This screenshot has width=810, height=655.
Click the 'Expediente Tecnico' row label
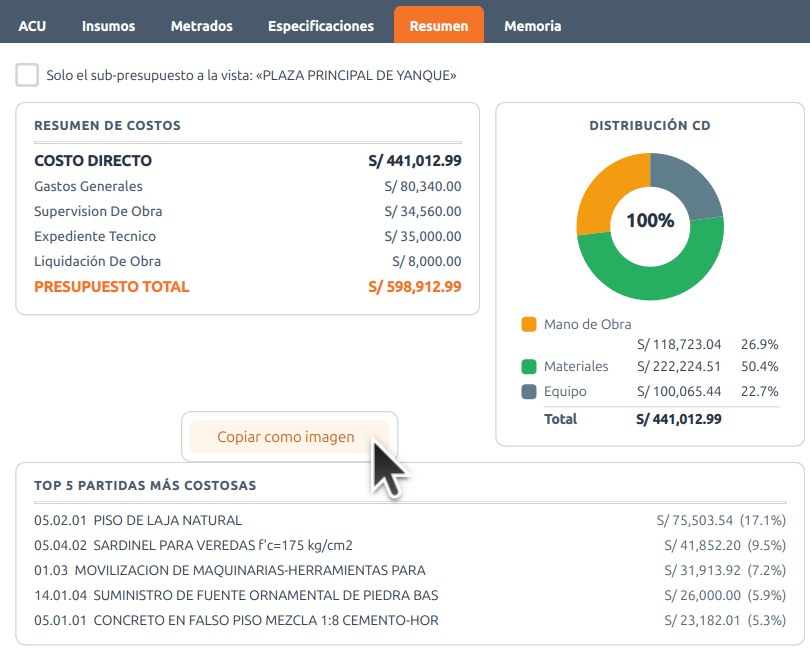click(x=95, y=236)
